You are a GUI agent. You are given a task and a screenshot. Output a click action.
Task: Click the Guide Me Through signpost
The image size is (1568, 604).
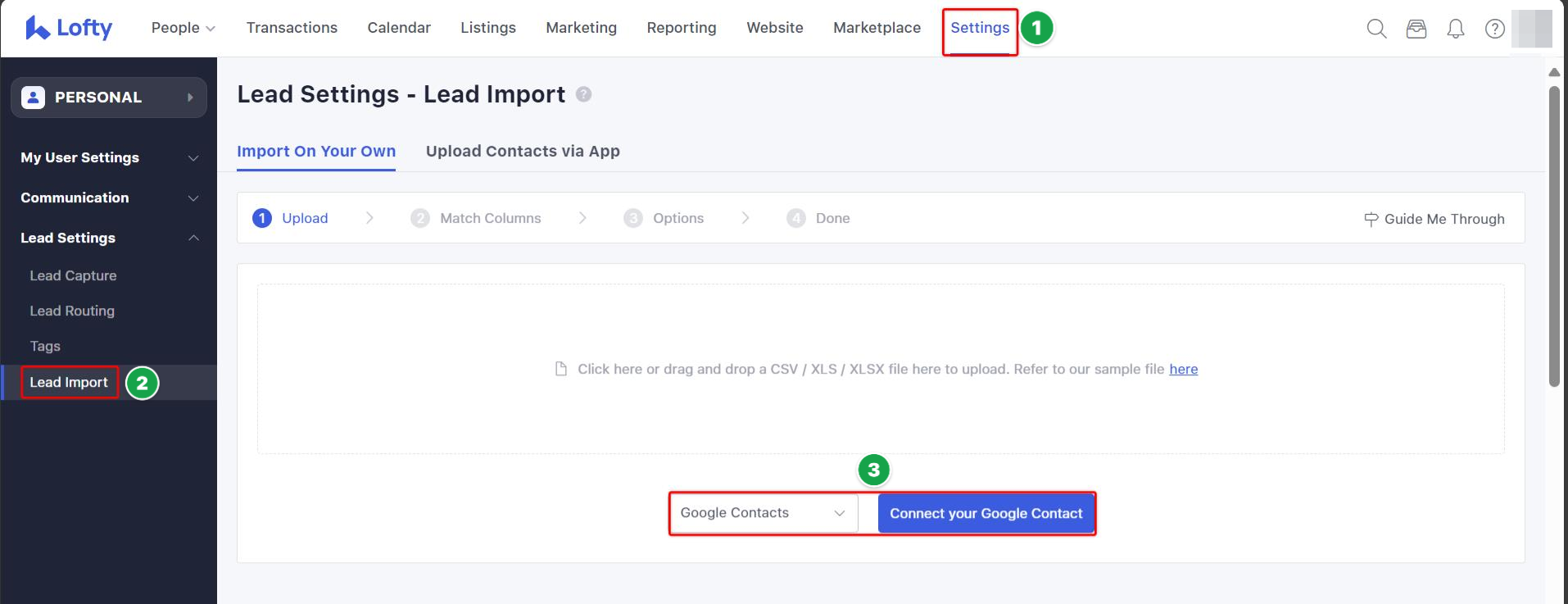point(1434,219)
